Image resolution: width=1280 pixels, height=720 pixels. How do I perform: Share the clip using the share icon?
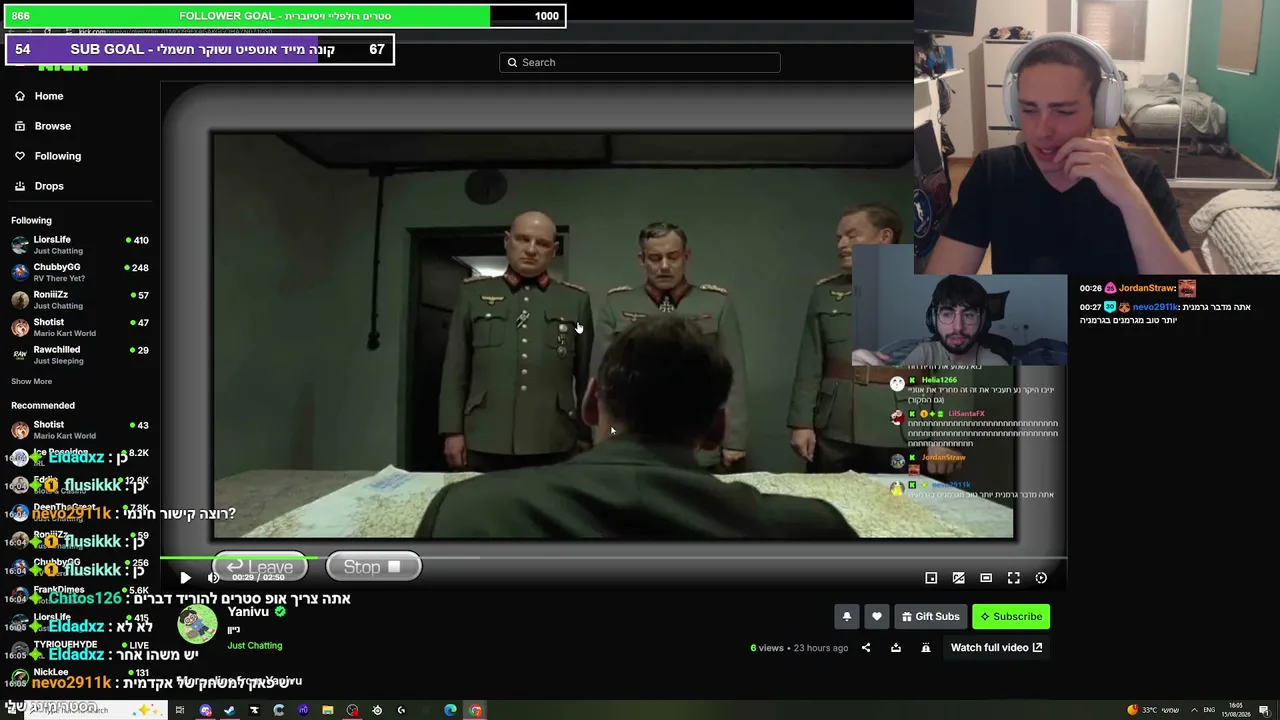coord(866,648)
